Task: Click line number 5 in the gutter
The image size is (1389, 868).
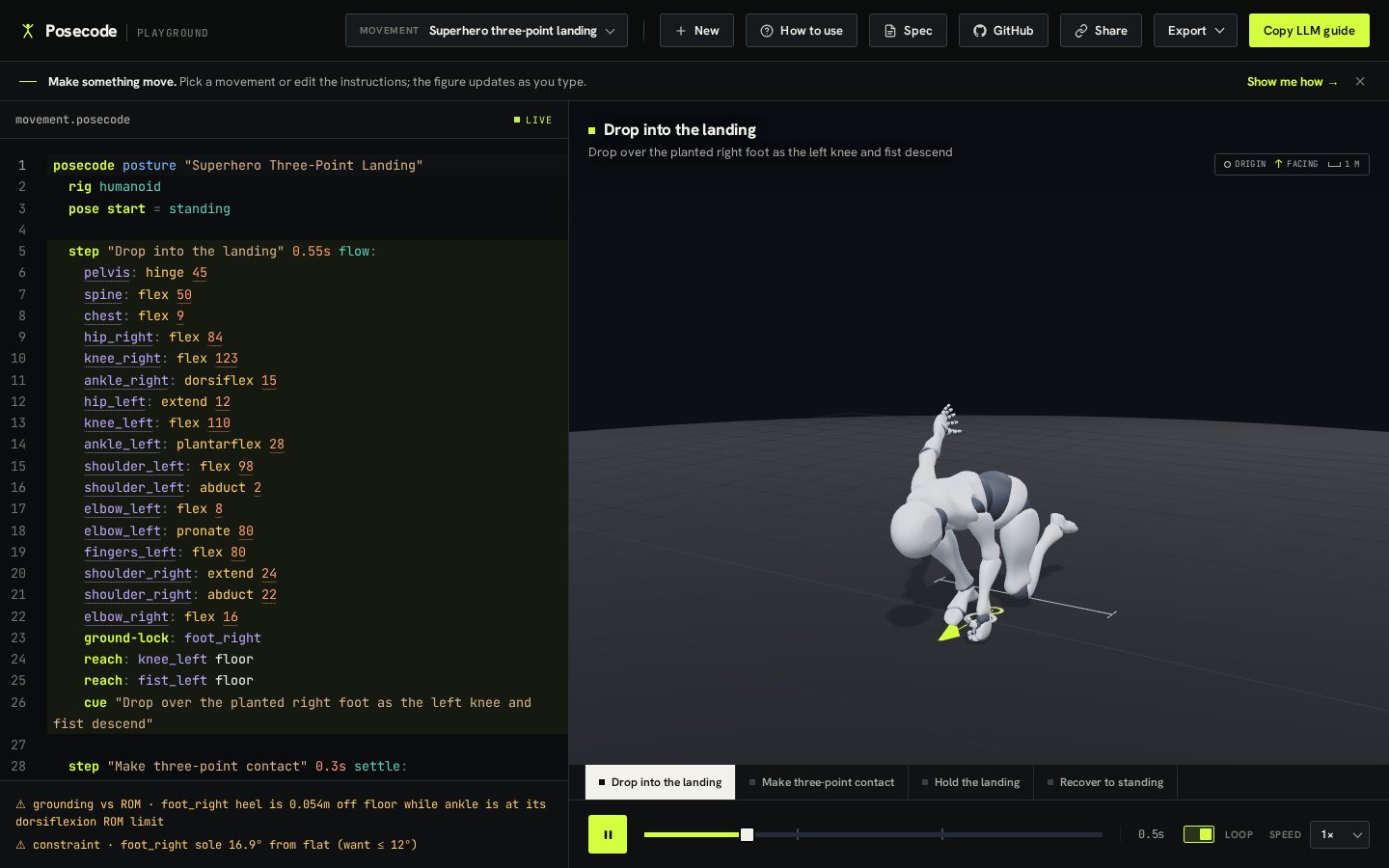Action: point(22,251)
